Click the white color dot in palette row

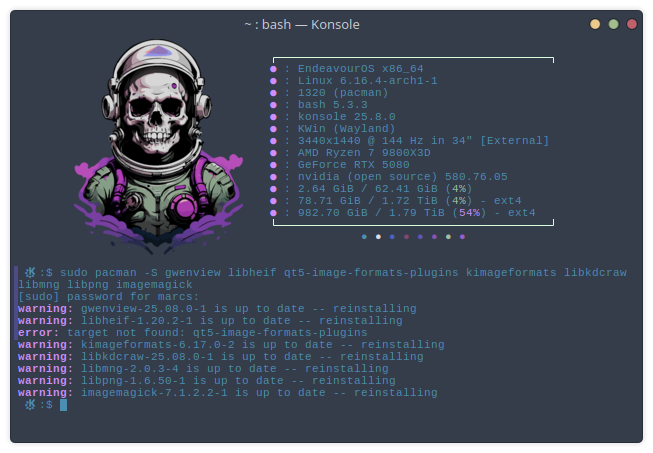[x=378, y=237]
